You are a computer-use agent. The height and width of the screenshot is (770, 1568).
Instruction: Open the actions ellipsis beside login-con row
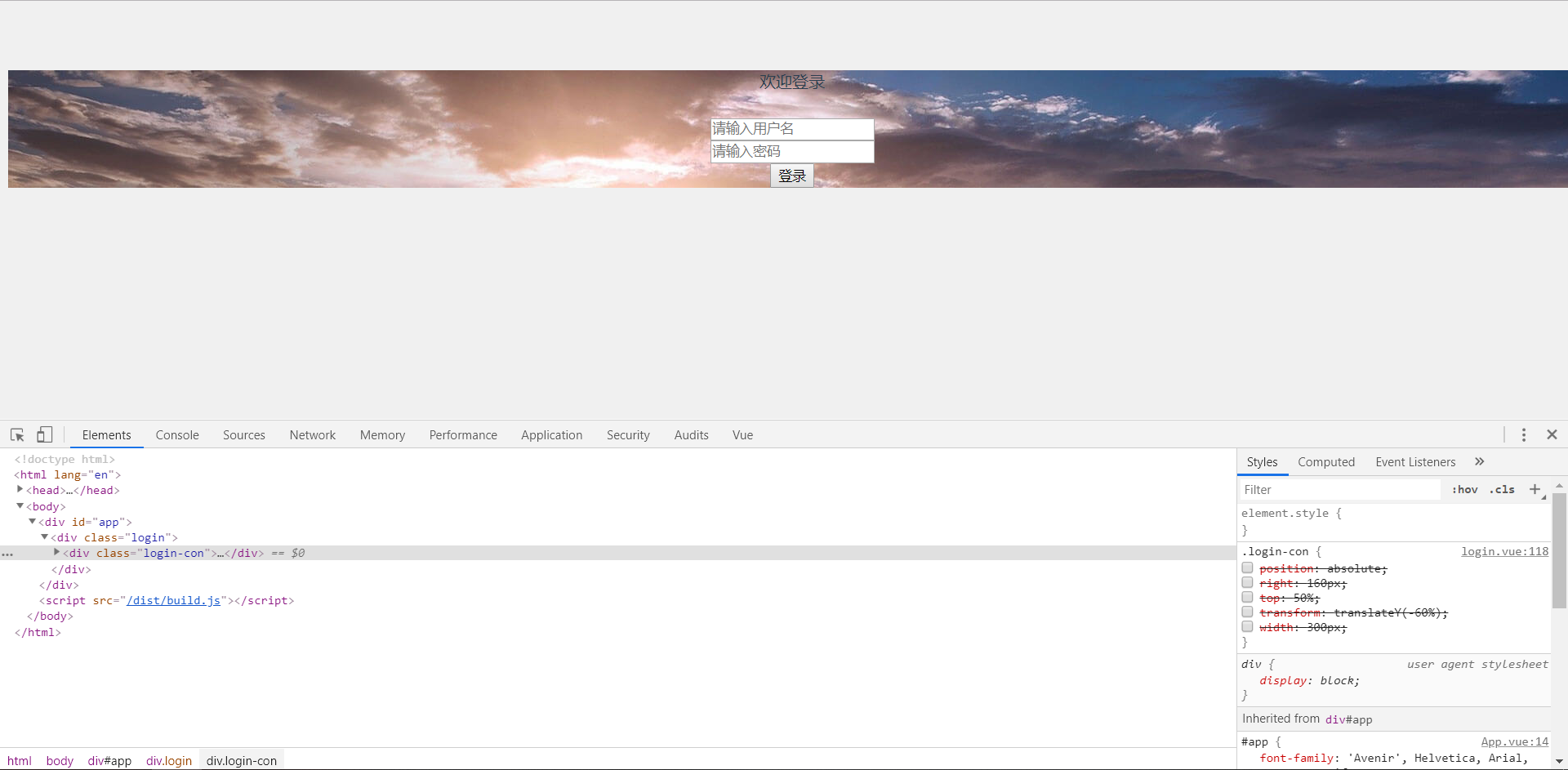tap(7, 554)
